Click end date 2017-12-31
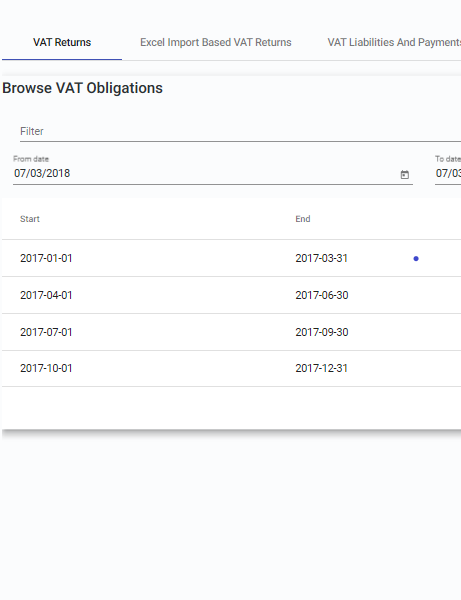The image size is (461, 600). click(321, 368)
